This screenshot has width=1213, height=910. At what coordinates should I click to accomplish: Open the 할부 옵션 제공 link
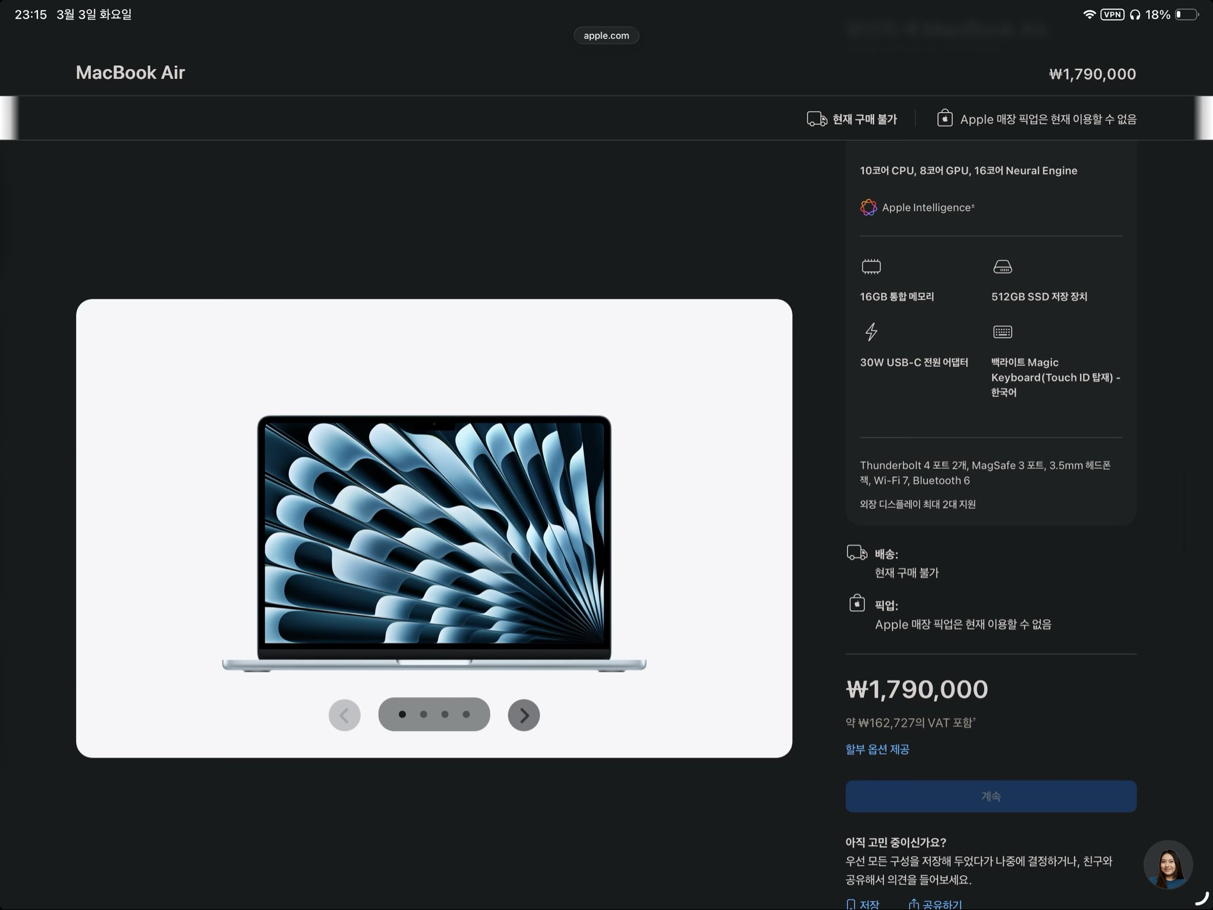point(877,749)
